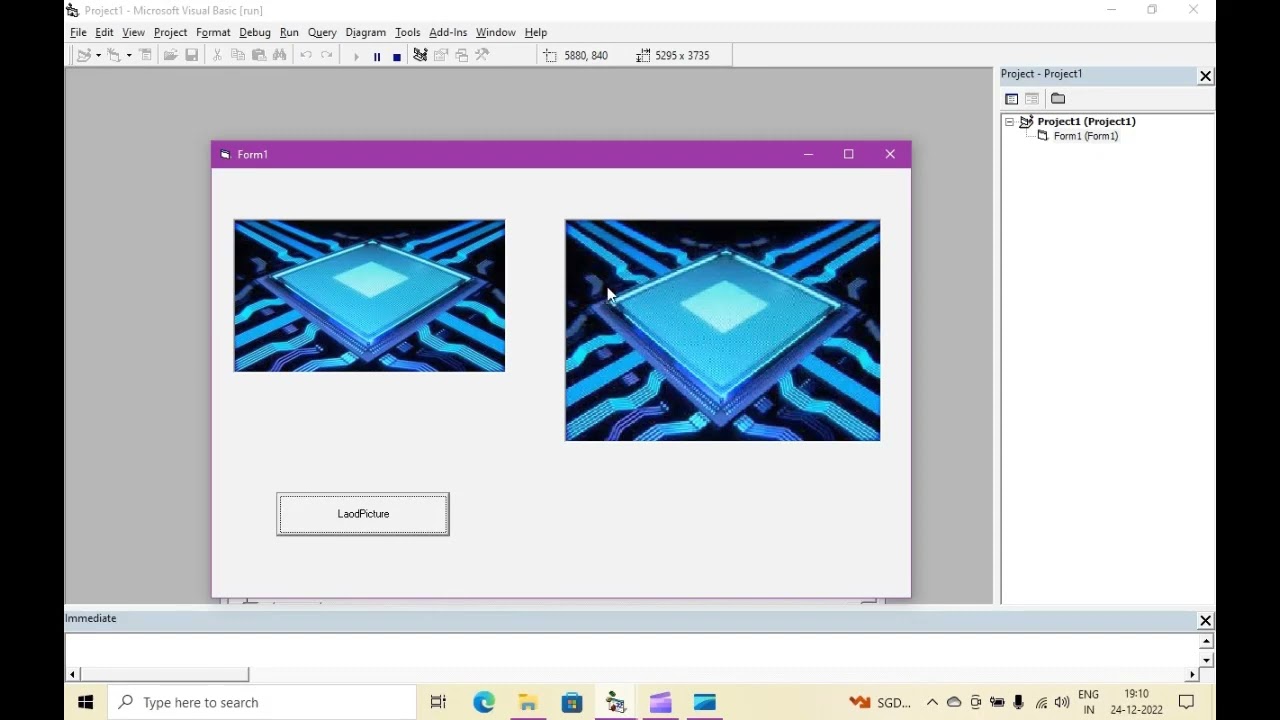The image size is (1280, 720).
Task: Click the larger chip picture on Form1
Action: coord(722,331)
